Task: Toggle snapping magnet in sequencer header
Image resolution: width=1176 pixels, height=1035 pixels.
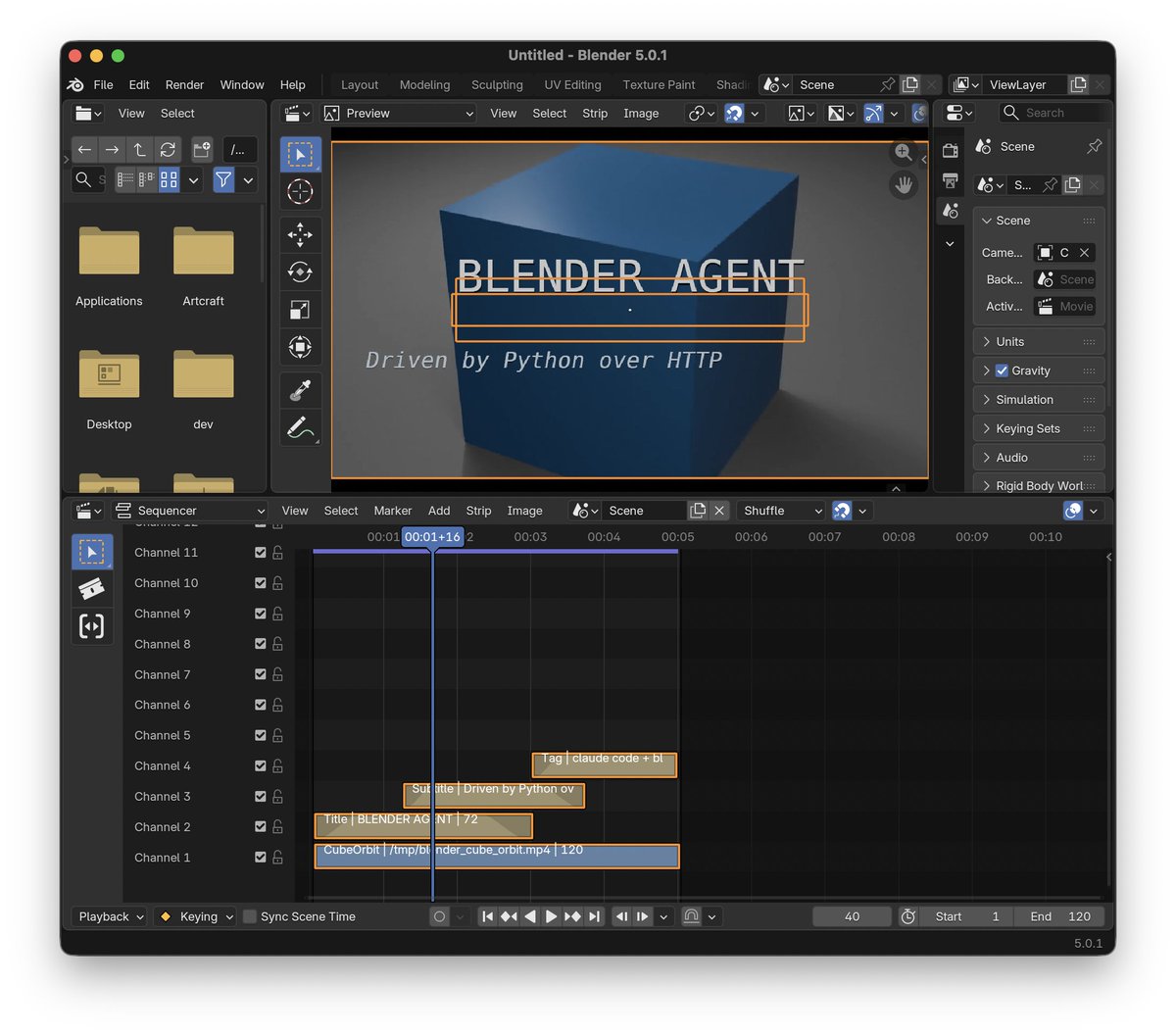Action: click(842, 511)
